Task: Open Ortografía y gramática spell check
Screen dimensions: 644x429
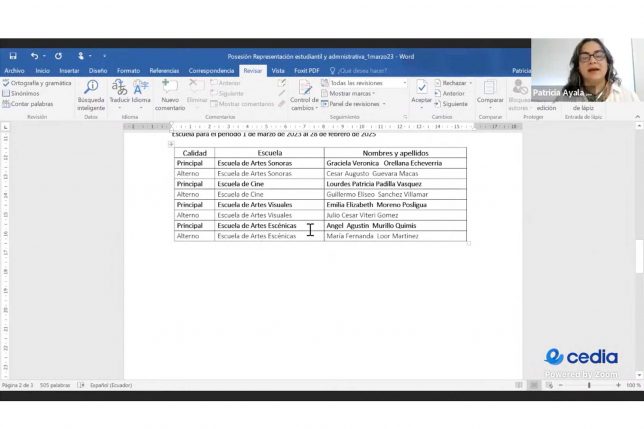Action: pos(38,83)
